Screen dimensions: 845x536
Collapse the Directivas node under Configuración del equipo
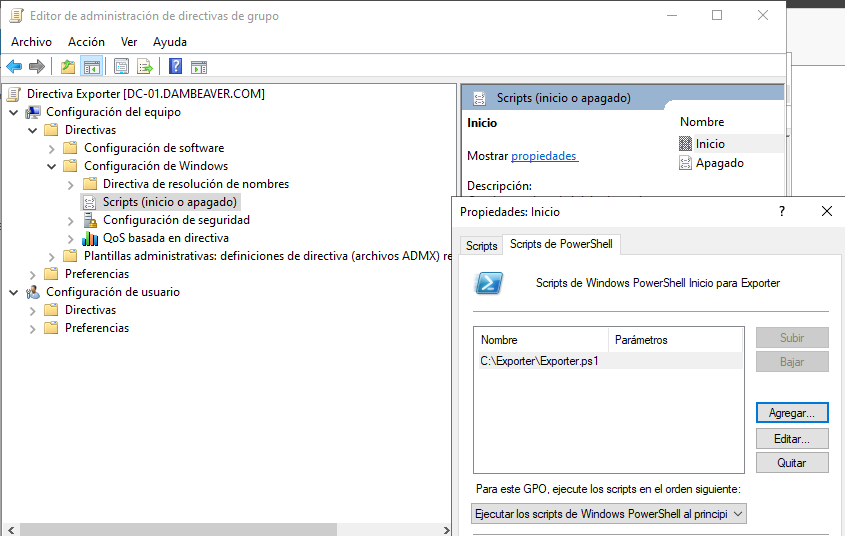(33, 130)
